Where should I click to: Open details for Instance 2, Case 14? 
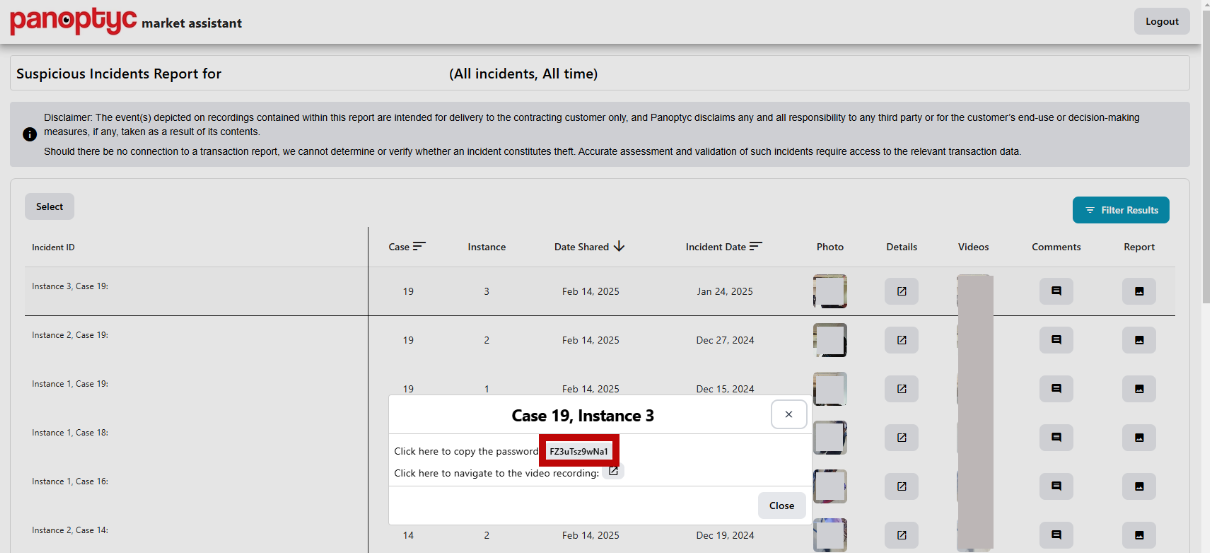click(901, 535)
